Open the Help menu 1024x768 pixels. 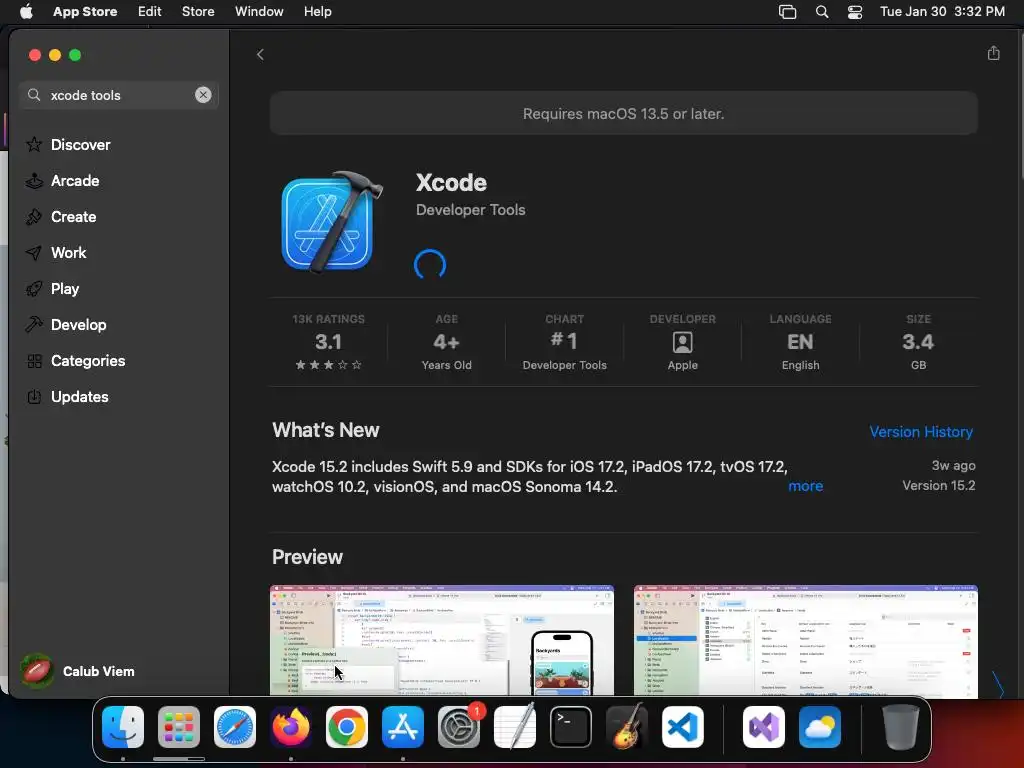(317, 12)
